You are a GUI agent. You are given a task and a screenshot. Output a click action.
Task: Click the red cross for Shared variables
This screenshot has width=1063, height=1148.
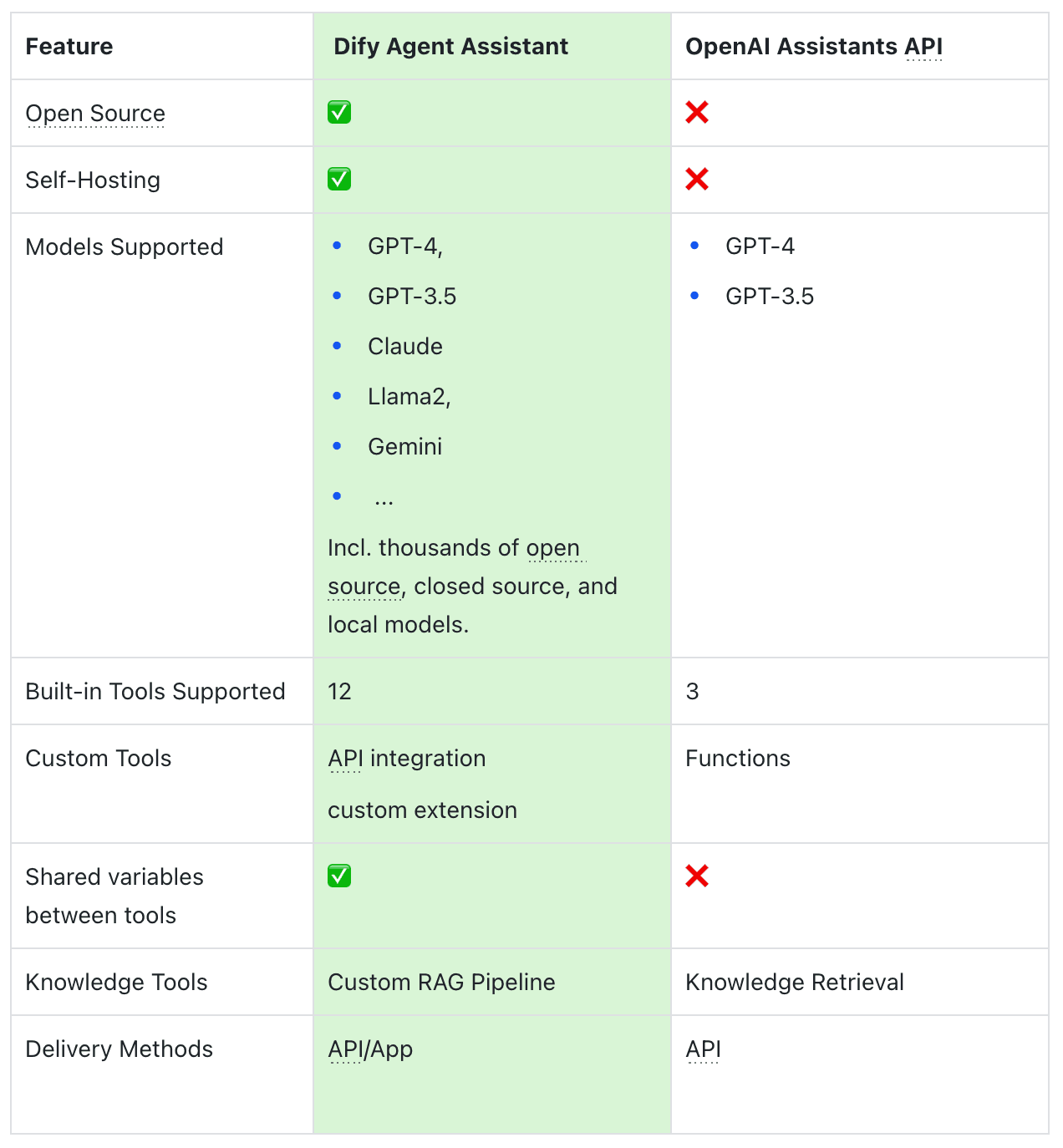pos(697,876)
